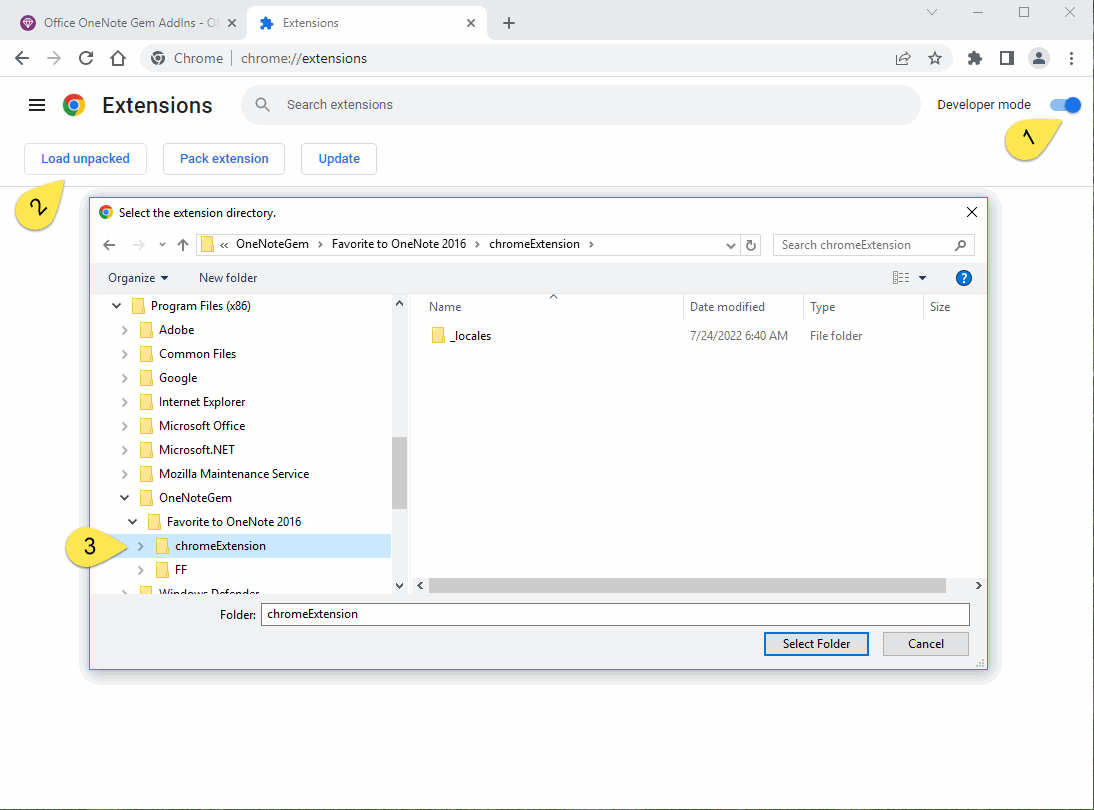Click the Search extensions magnifier icon

(x=262, y=105)
